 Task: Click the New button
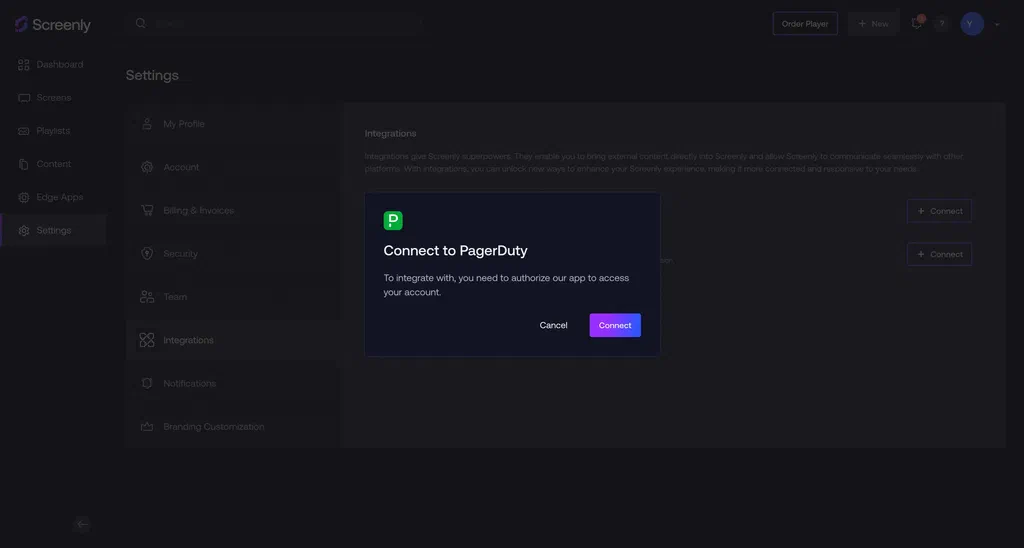coord(873,24)
